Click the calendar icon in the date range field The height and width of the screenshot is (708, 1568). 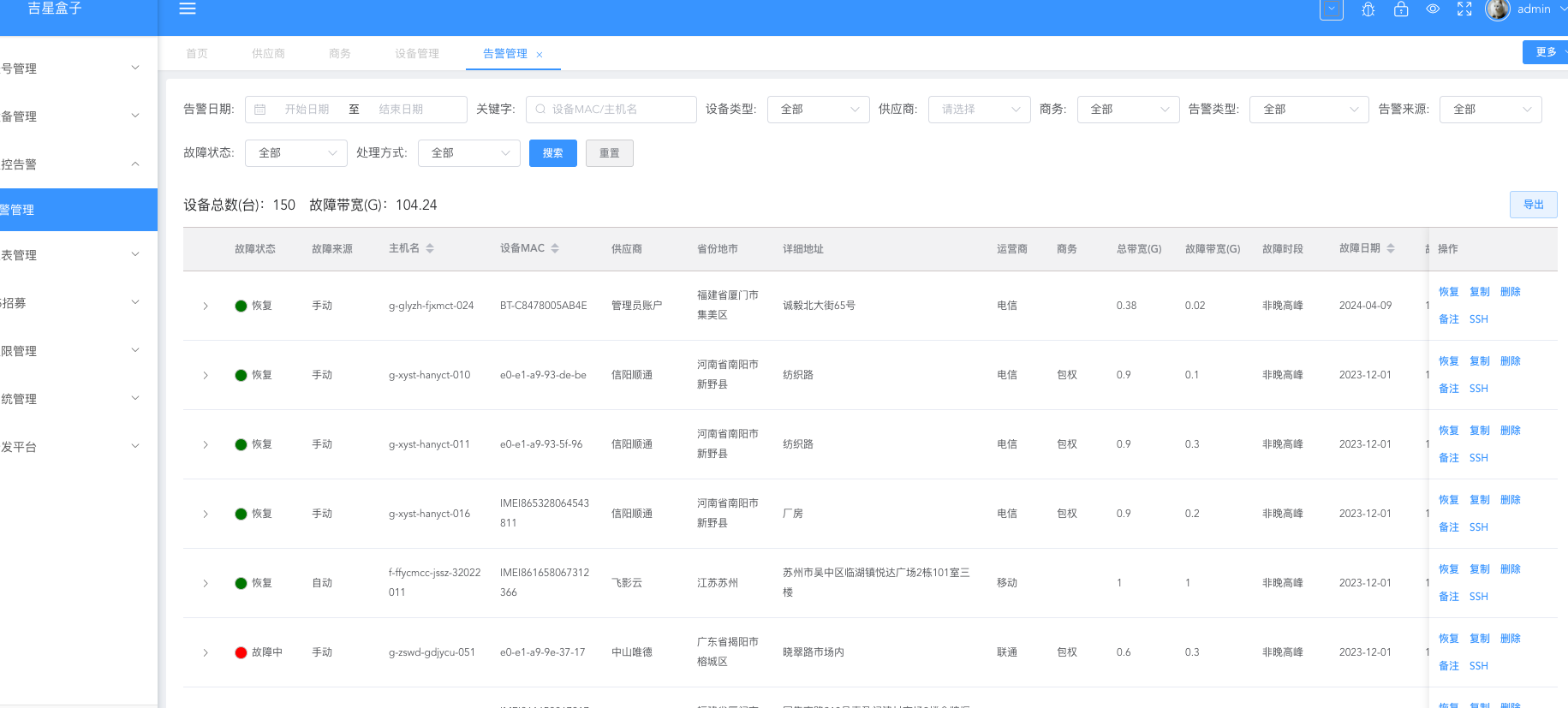260,110
